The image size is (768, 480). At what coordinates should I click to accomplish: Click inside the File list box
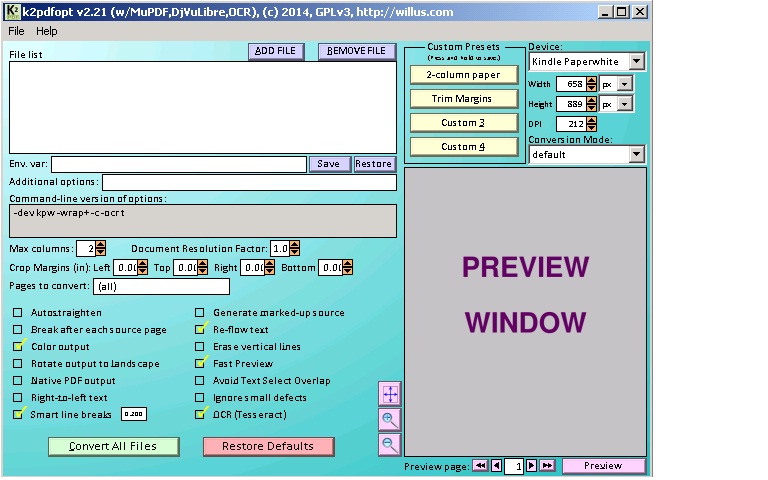pyautogui.click(x=203, y=107)
